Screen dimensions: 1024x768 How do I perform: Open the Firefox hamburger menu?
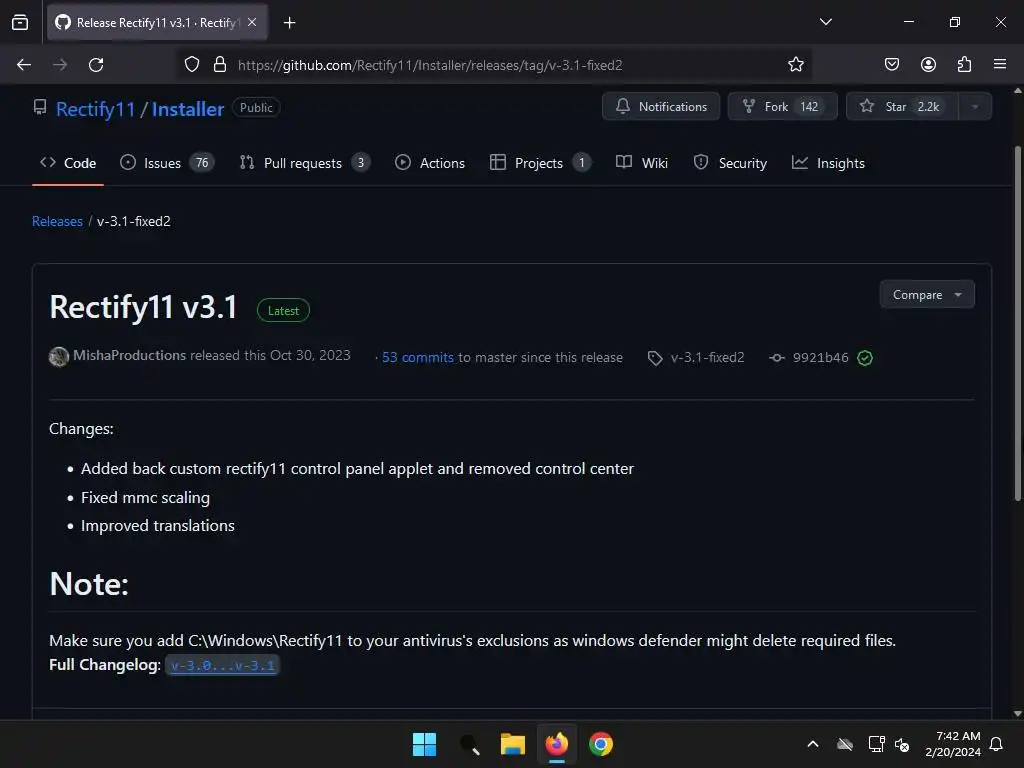coord(1000,64)
